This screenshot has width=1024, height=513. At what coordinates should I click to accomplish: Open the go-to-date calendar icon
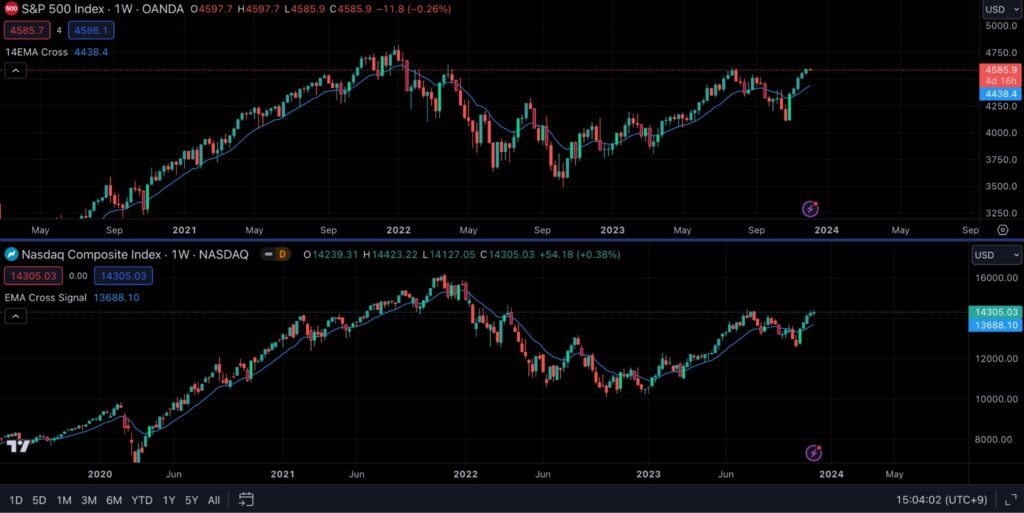coord(246,500)
